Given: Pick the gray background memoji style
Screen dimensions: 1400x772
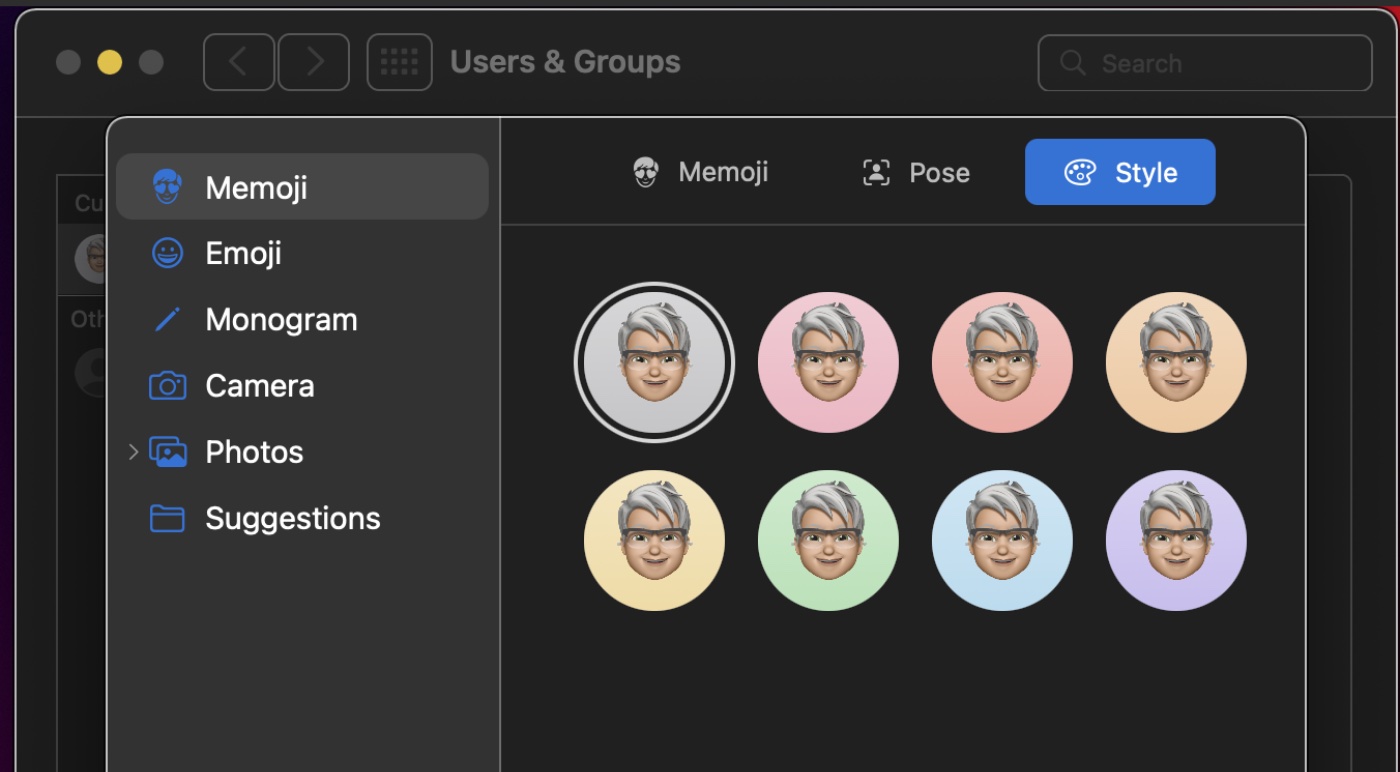Looking at the screenshot, I should click(654, 362).
